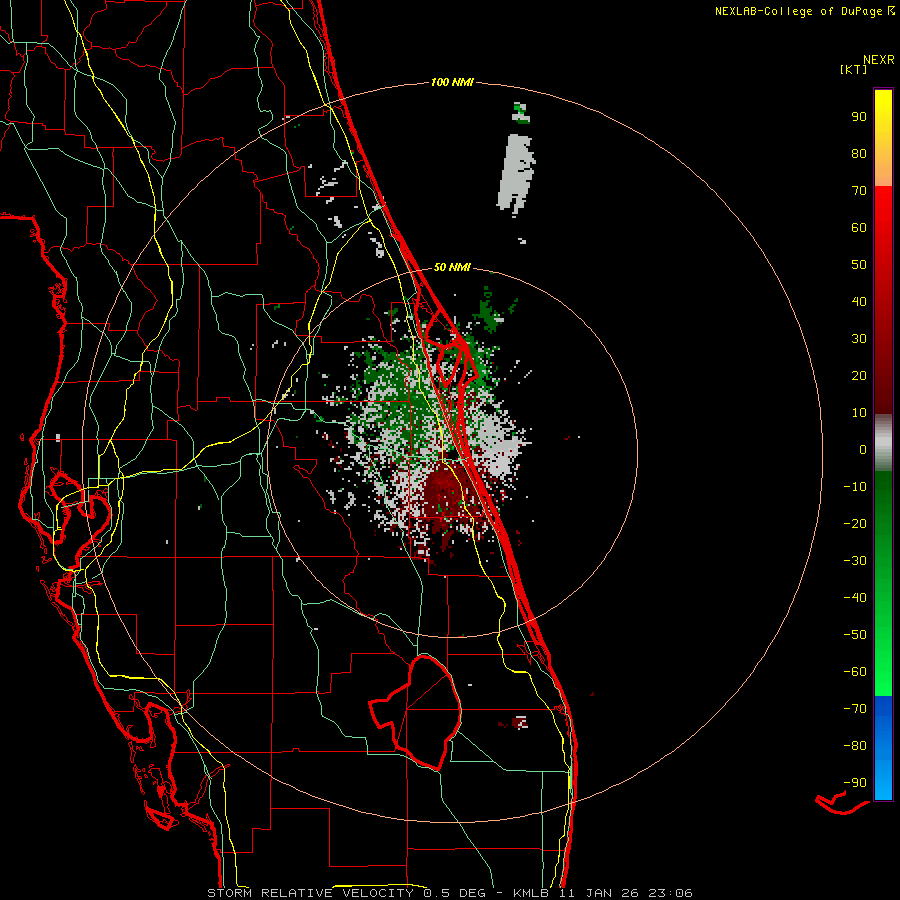The image size is (900, 900).
Task: Click the positive 20 scale value
Action: tap(859, 375)
